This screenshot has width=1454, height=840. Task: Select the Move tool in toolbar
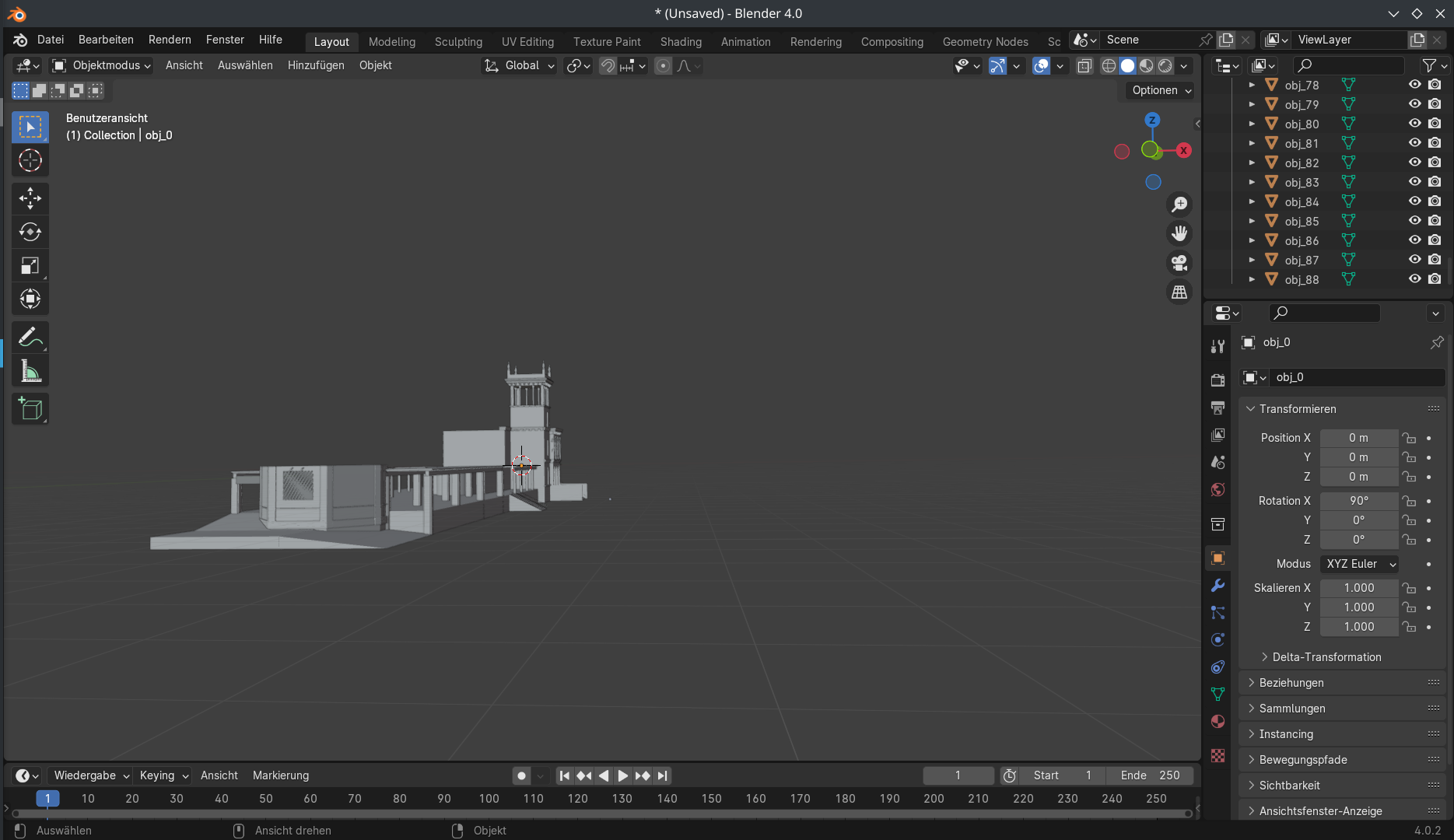30,198
